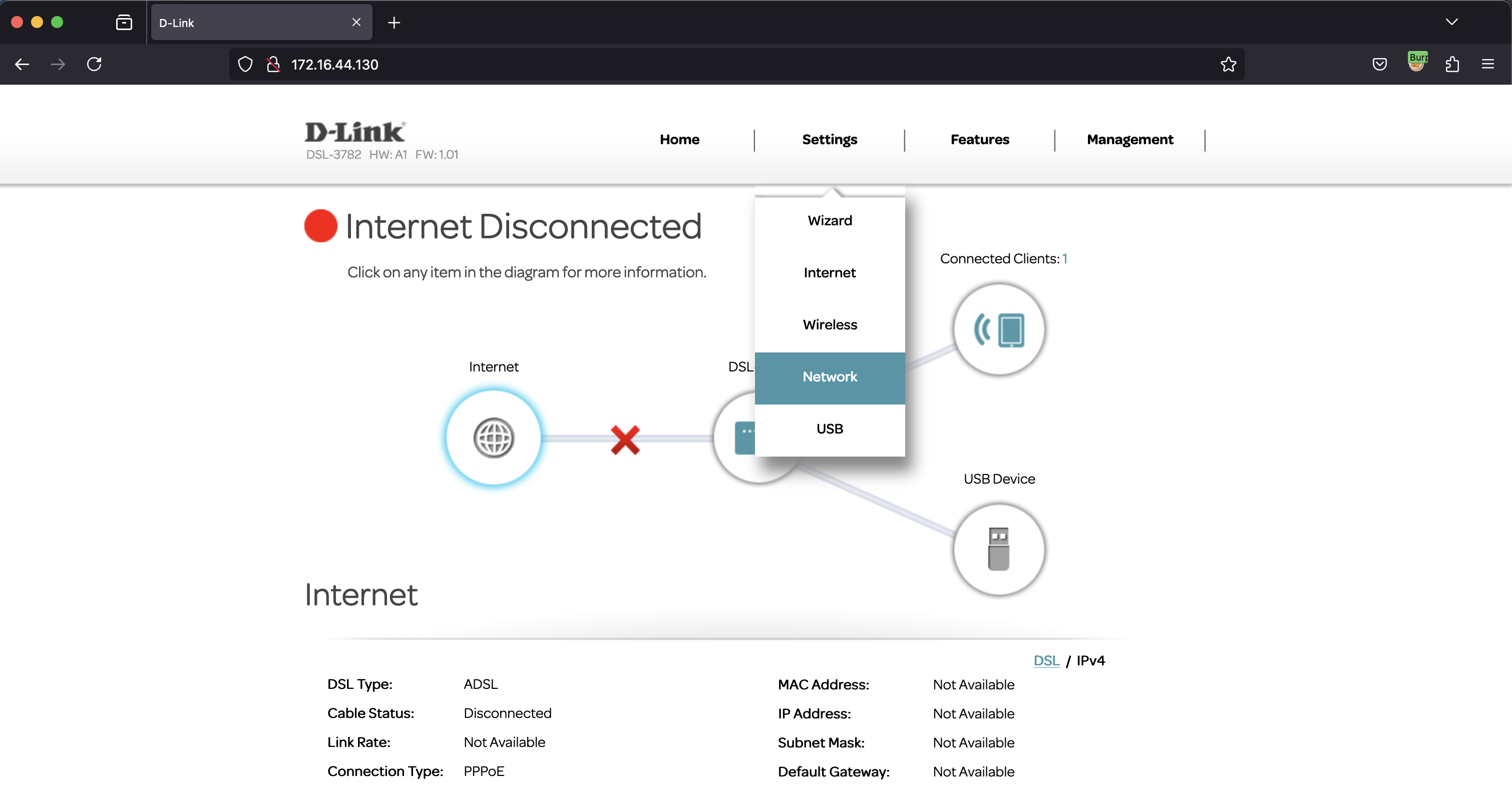The width and height of the screenshot is (1512, 788).
Task: Click the Connected Clients device icon
Action: coord(999,329)
